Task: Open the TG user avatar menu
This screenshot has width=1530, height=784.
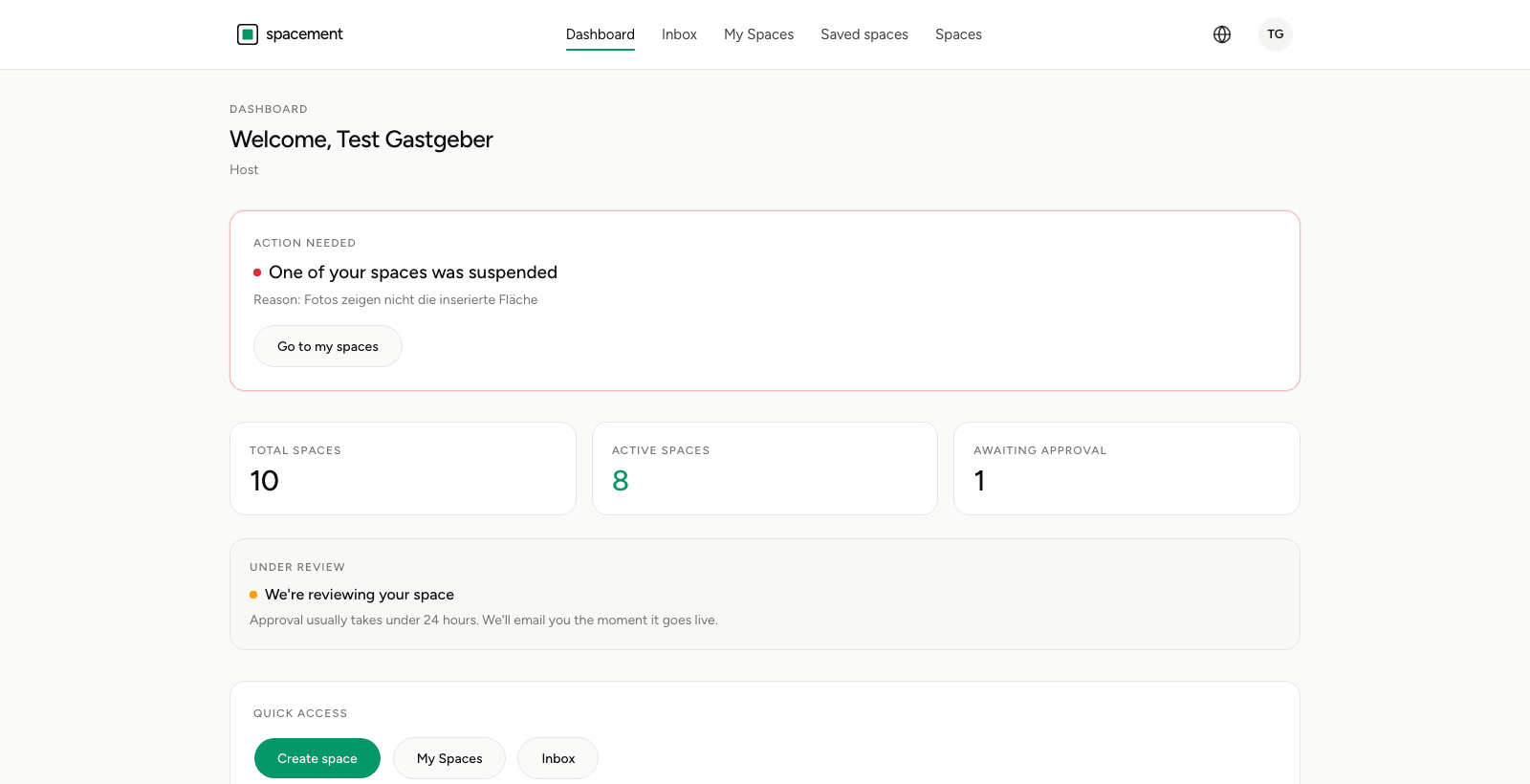Action: coord(1276,34)
